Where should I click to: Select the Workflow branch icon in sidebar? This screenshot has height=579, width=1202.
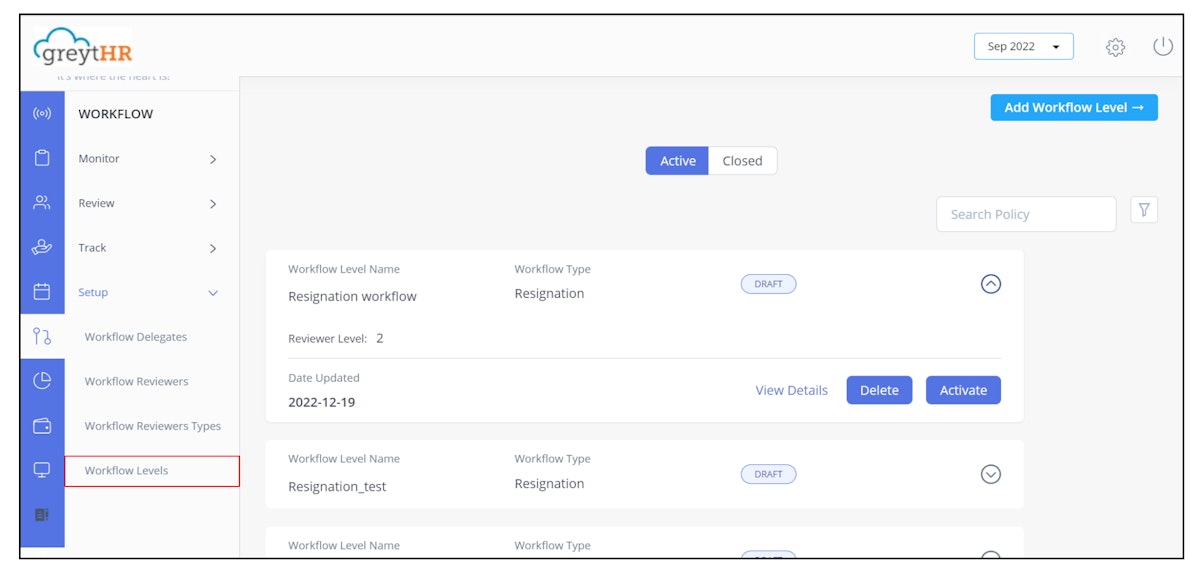(x=40, y=337)
